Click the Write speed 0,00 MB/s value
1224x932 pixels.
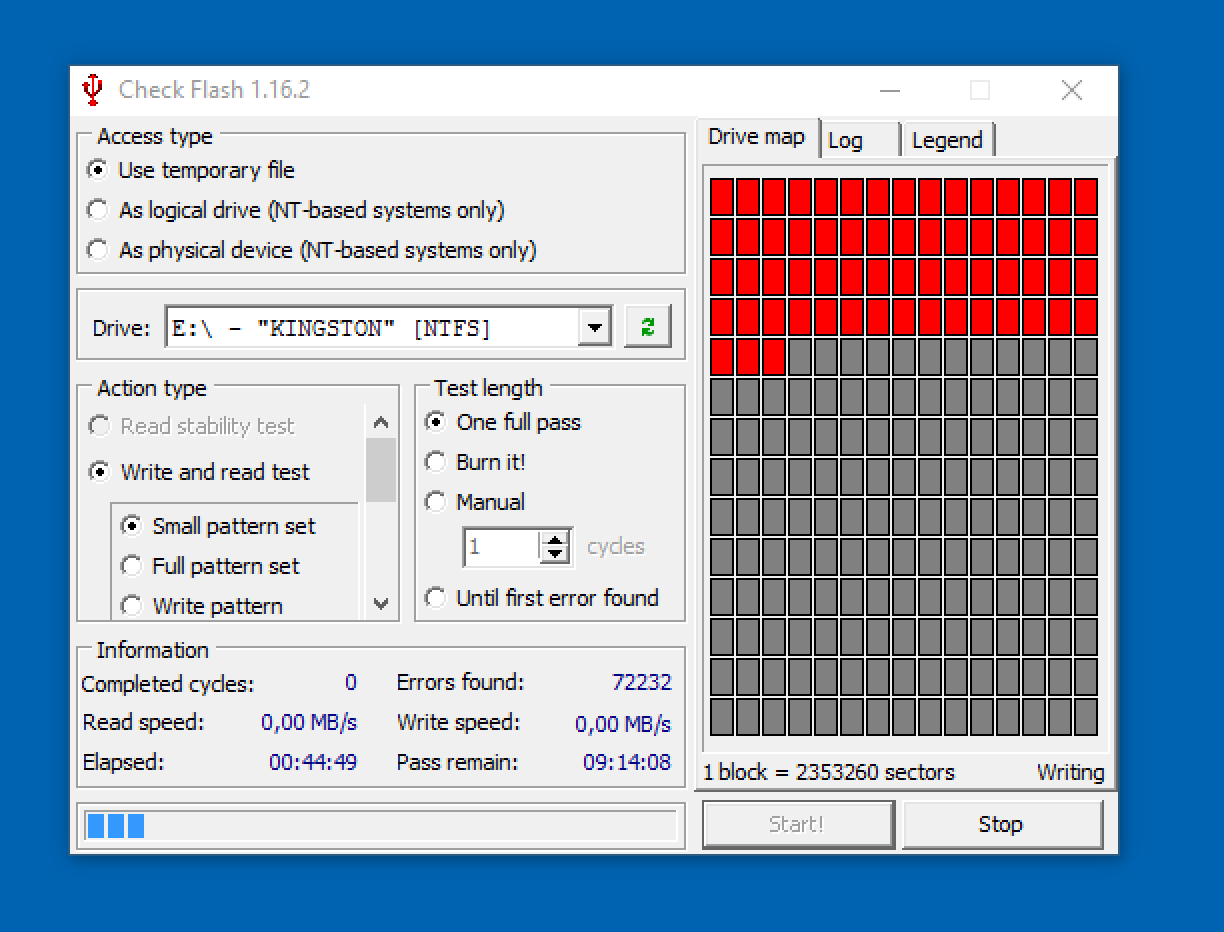point(623,724)
